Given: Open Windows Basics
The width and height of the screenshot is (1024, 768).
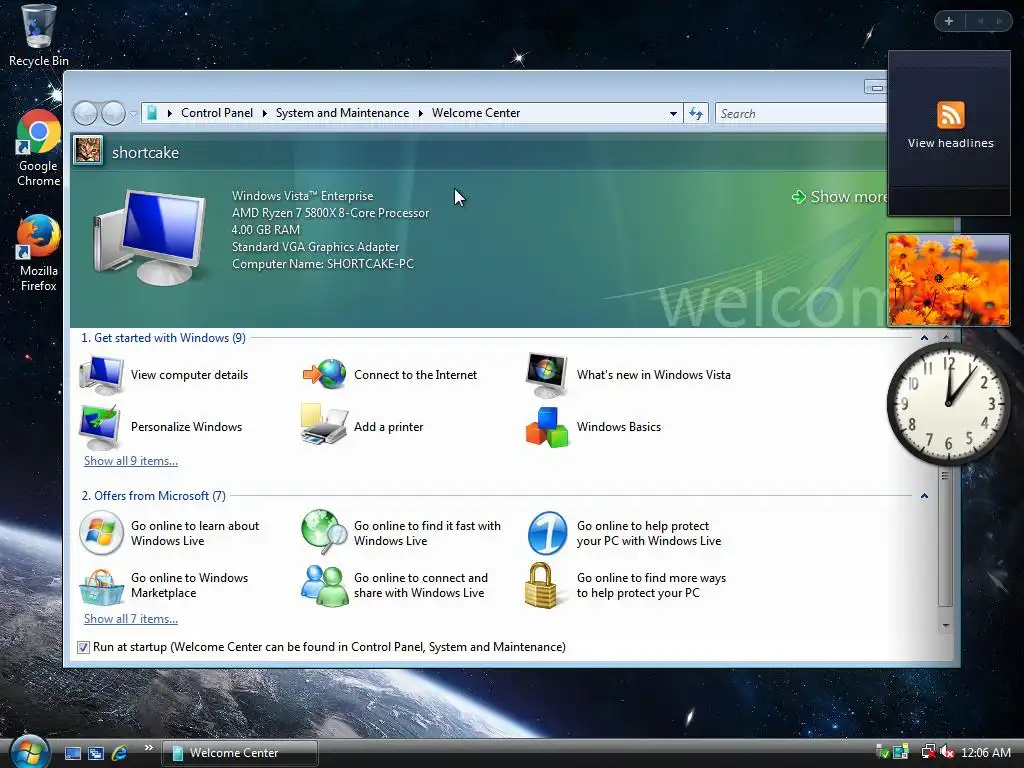Looking at the screenshot, I should pyautogui.click(x=593, y=426).
